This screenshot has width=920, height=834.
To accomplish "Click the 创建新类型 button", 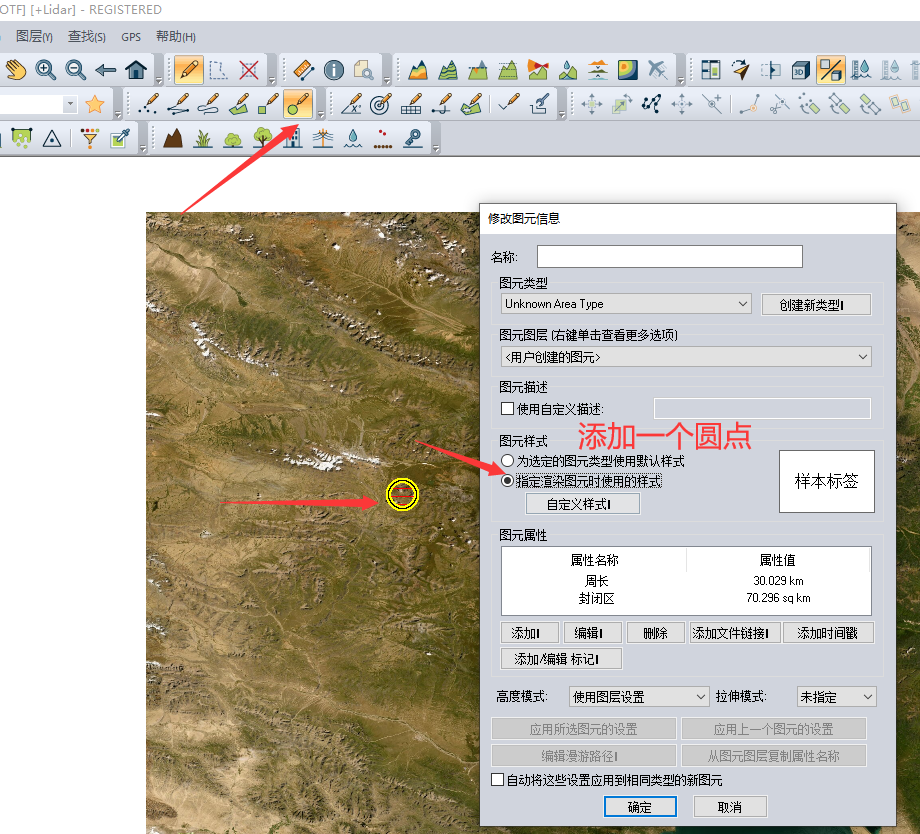I will click(x=816, y=303).
